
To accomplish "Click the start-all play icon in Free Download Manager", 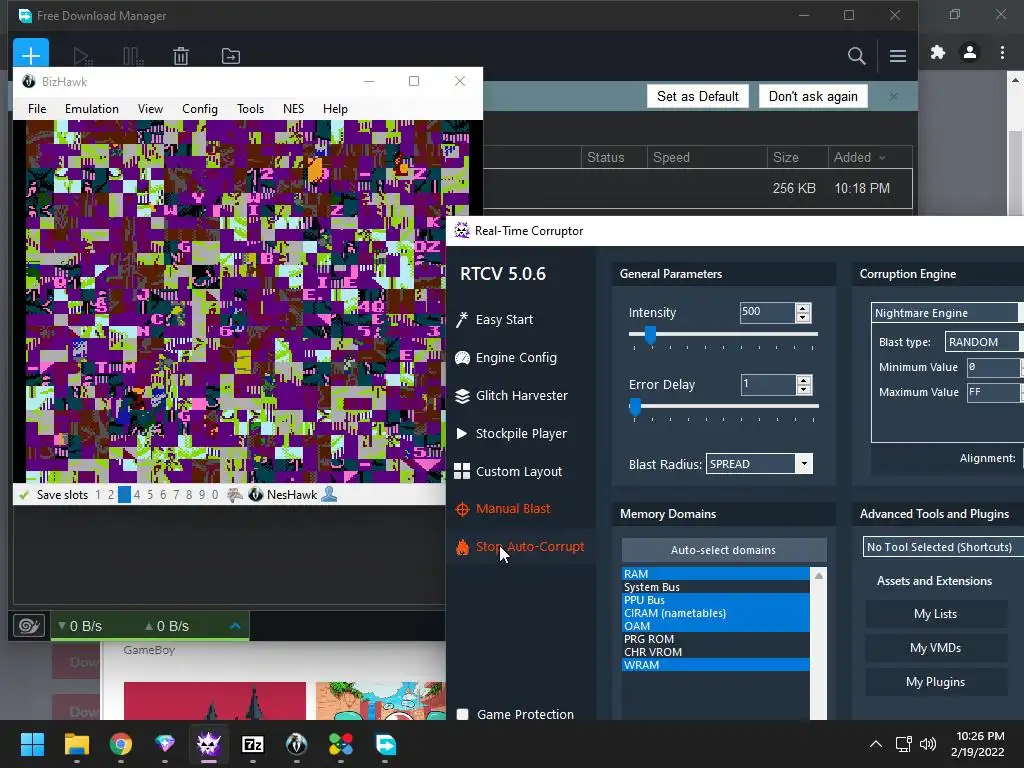I will [82, 56].
